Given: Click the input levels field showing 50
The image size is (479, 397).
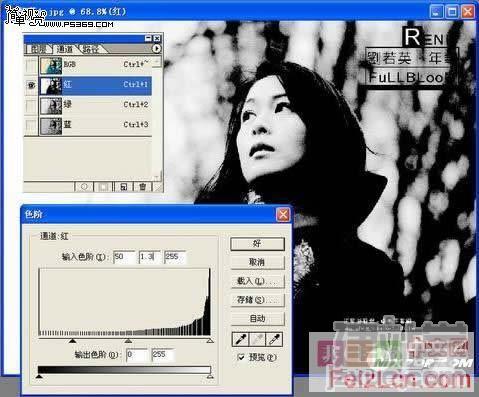Looking at the screenshot, I should point(124,257).
